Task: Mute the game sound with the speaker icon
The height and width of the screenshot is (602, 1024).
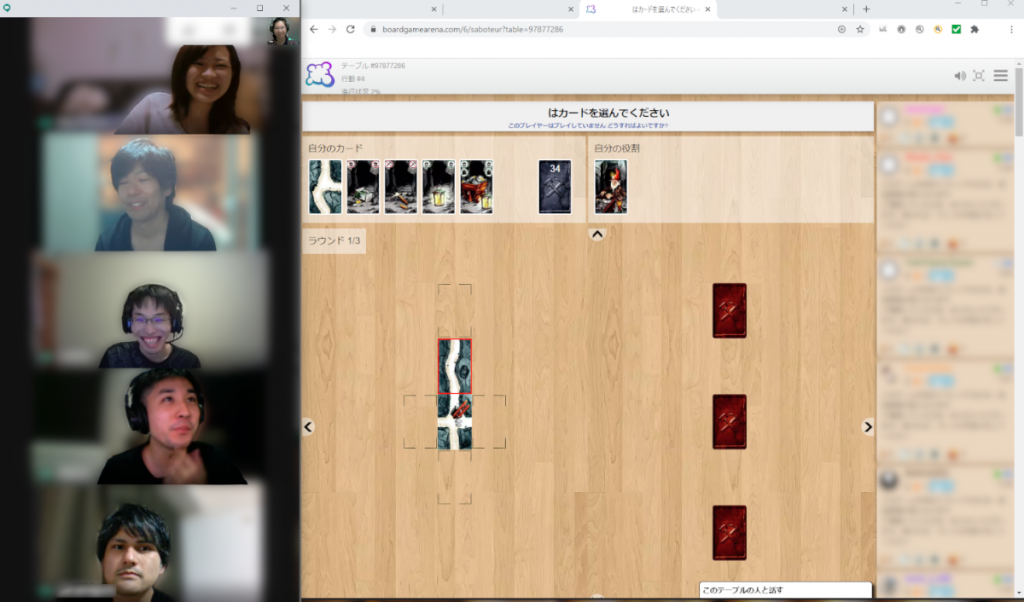Action: click(960, 76)
